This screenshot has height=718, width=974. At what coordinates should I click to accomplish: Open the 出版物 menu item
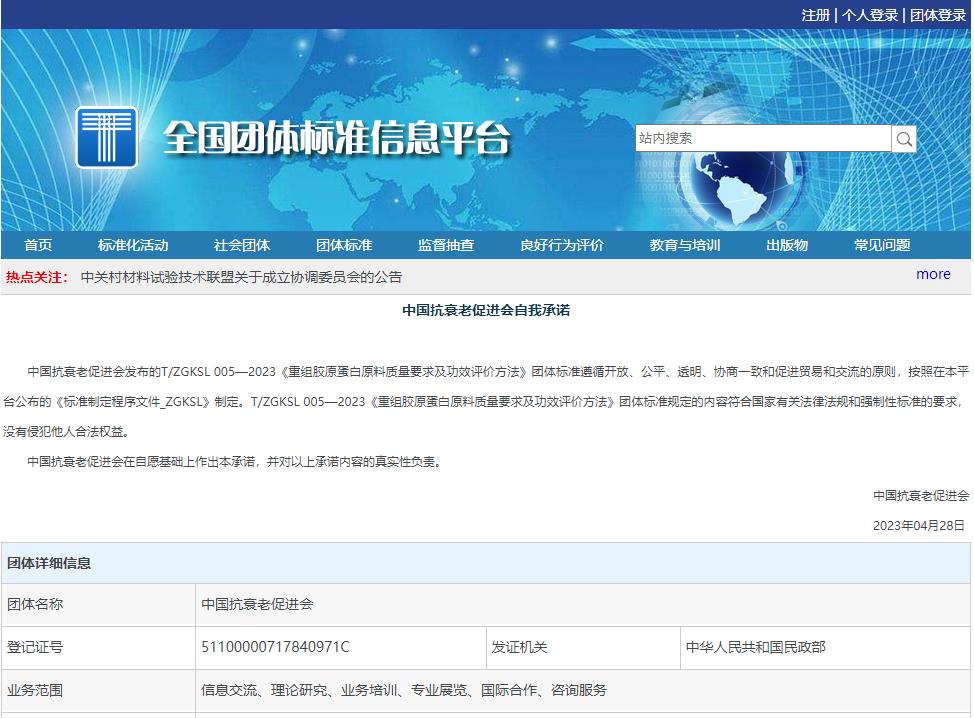[x=787, y=246]
